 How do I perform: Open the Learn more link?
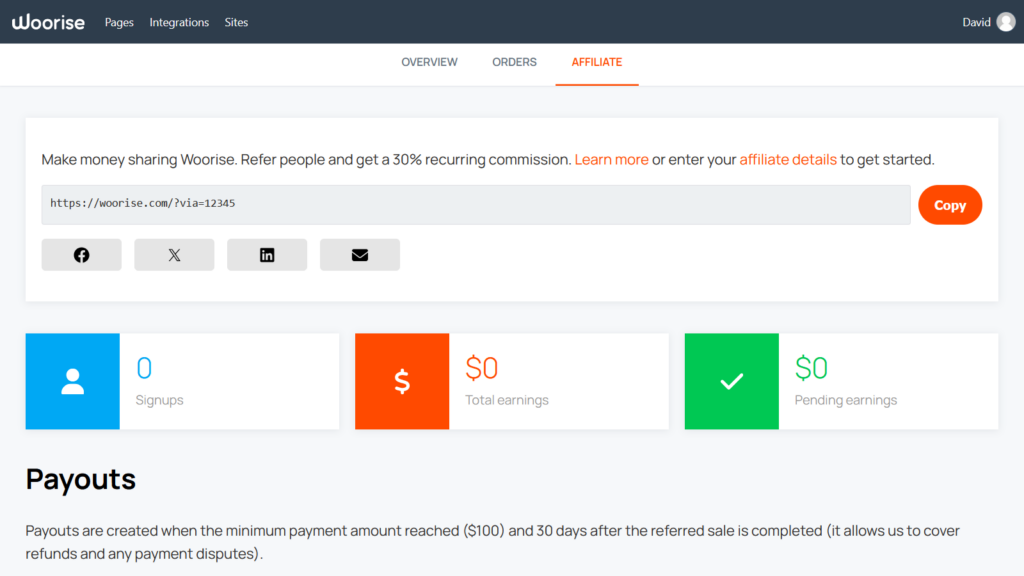[x=611, y=159]
